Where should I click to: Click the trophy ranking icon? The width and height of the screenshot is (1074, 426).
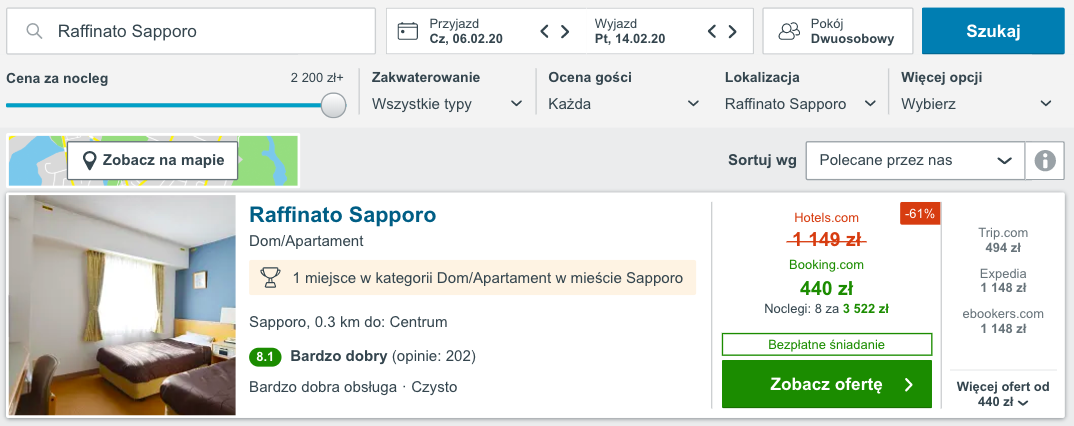click(x=270, y=277)
